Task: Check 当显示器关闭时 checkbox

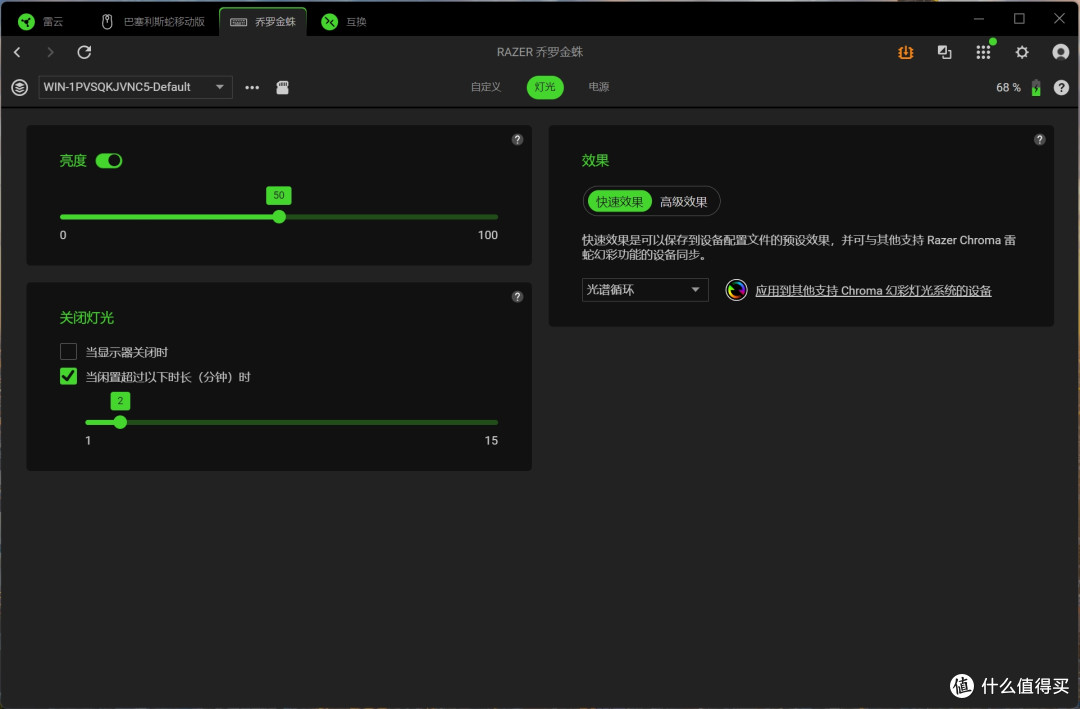Action: point(68,351)
